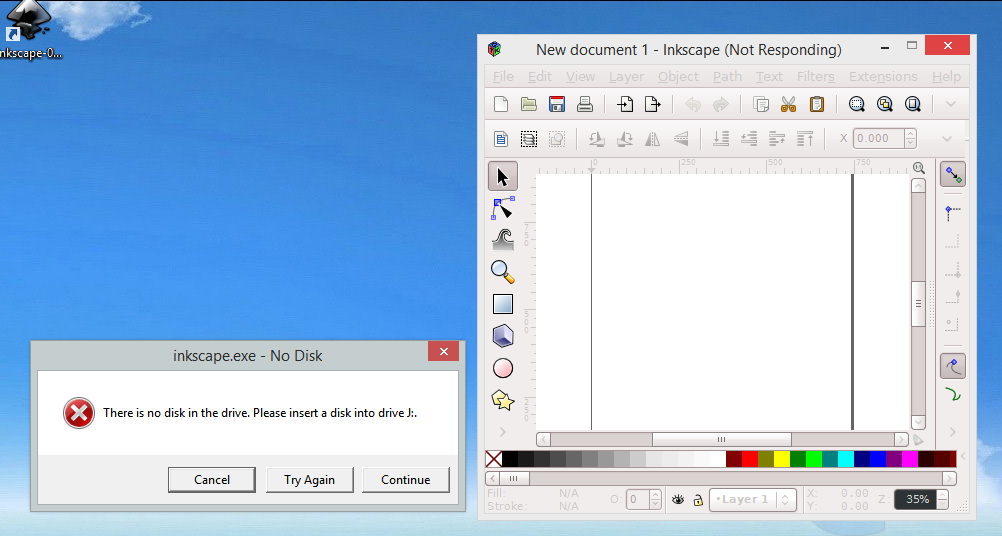Click the X coordinate input field
Viewport: 1002px width, 536px height.
click(x=879, y=139)
